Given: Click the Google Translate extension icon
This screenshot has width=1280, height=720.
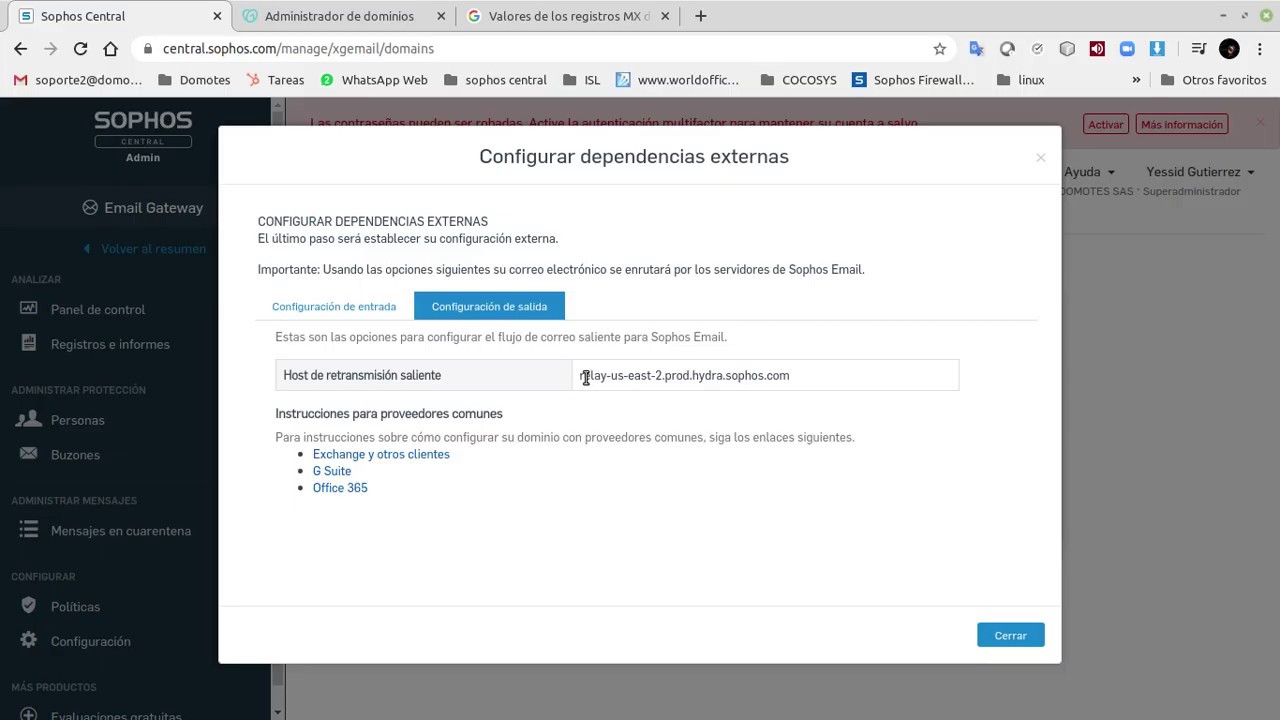Looking at the screenshot, I should [x=977, y=48].
